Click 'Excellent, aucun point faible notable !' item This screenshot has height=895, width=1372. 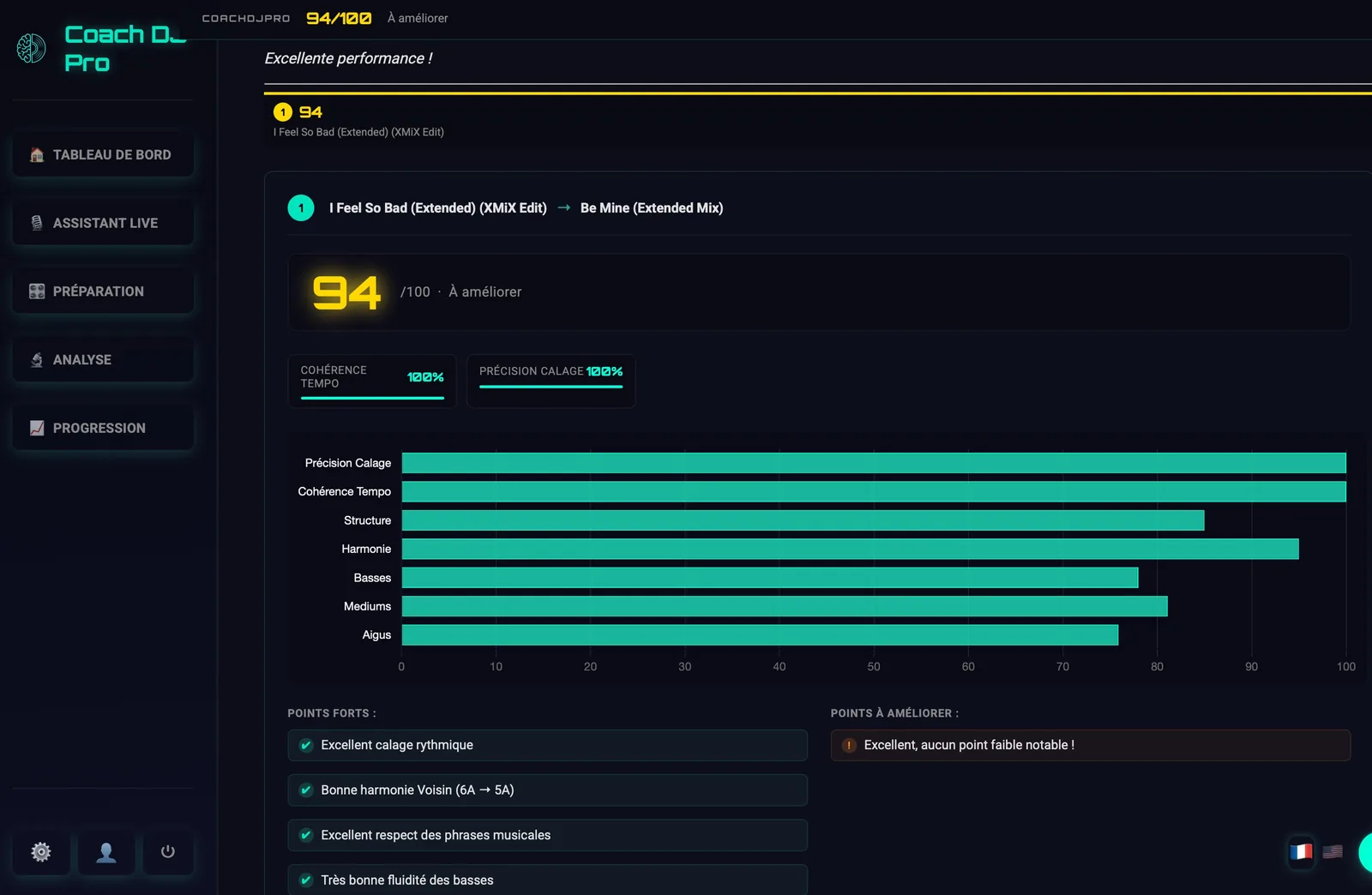1090,745
